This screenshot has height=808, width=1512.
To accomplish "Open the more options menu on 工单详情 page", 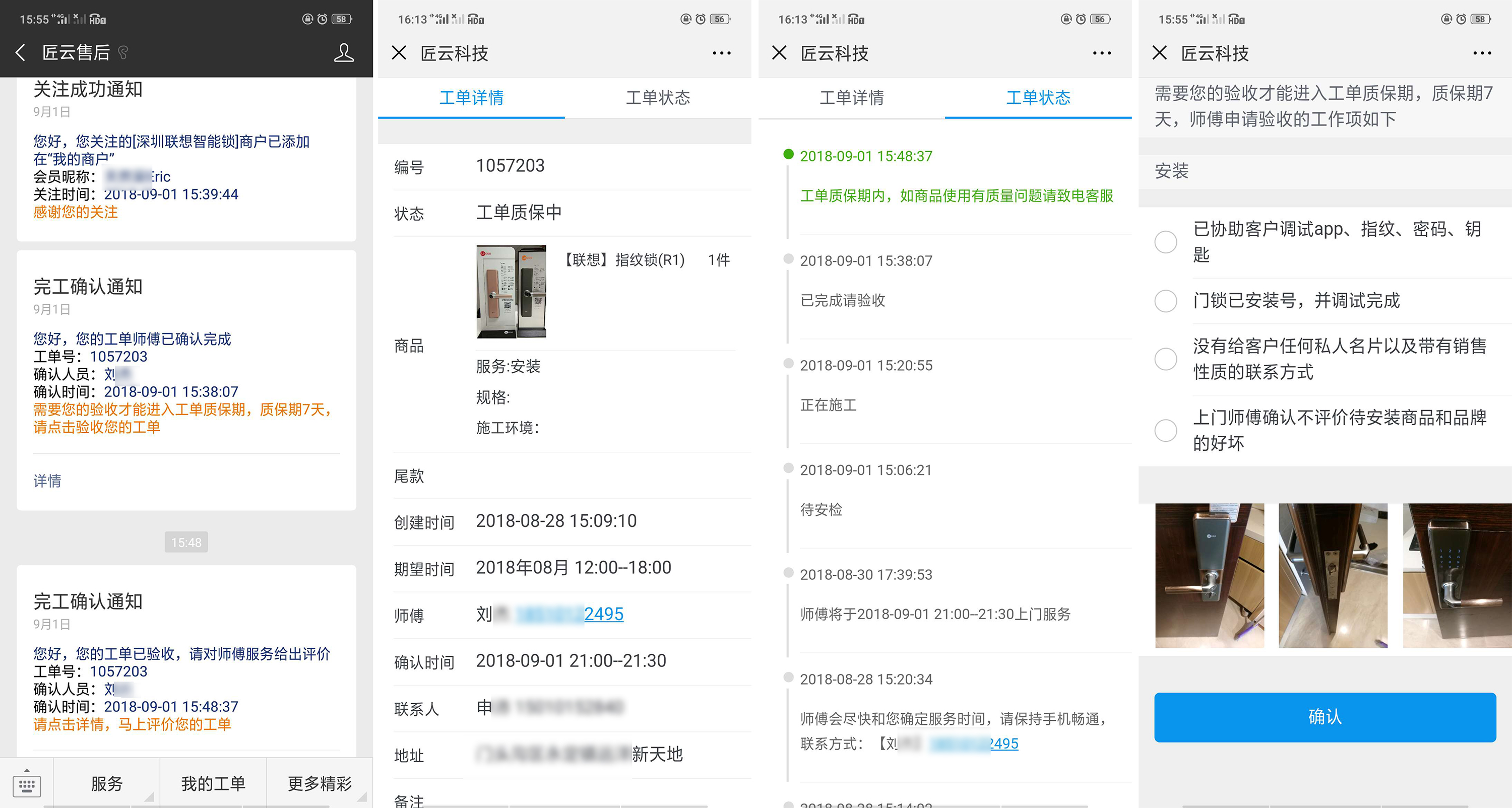I will [721, 53].
